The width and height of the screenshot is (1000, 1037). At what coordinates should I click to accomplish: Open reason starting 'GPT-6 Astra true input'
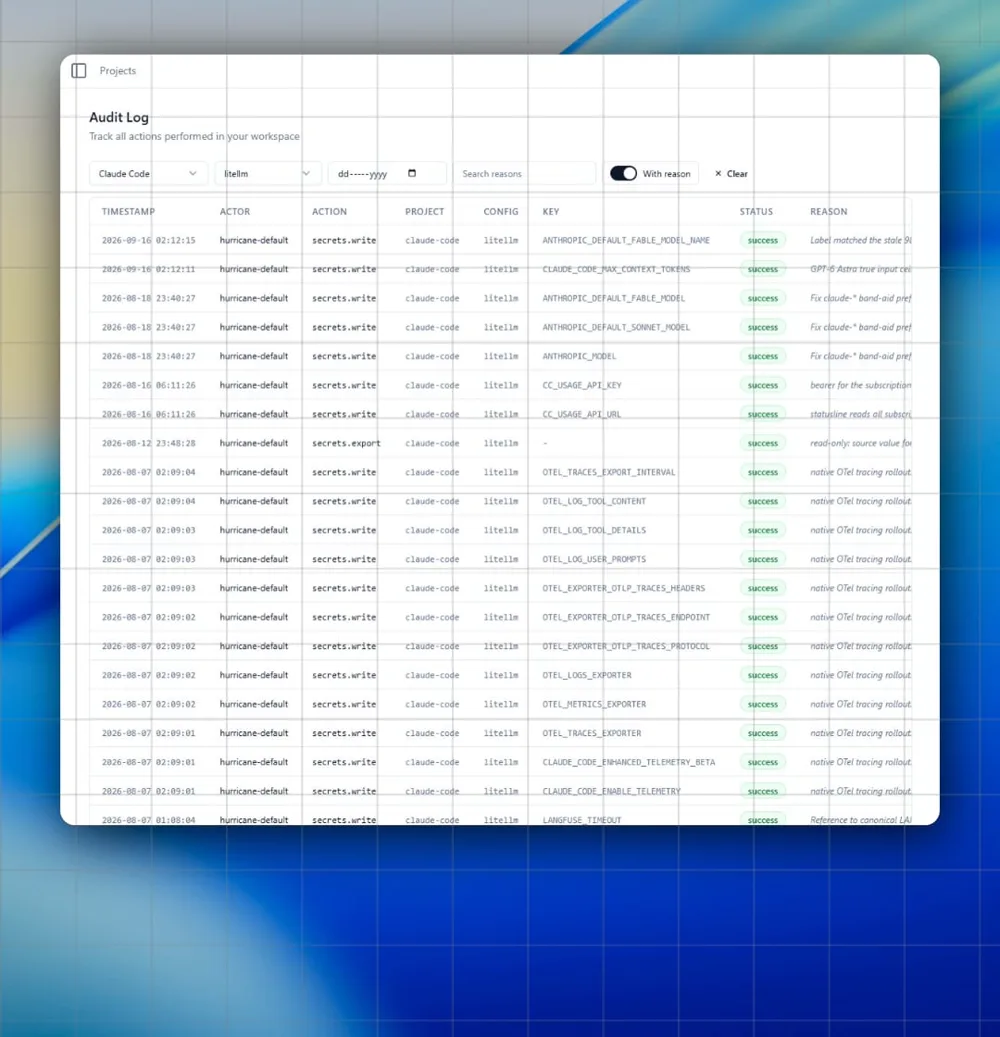point(860,269)
